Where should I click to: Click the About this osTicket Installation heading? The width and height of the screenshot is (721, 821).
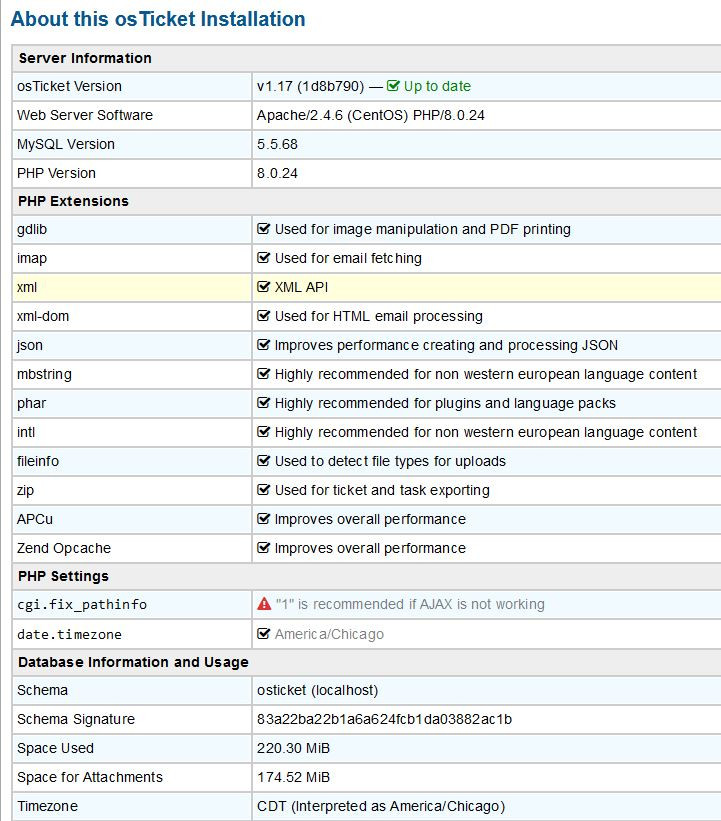[158, 19]
